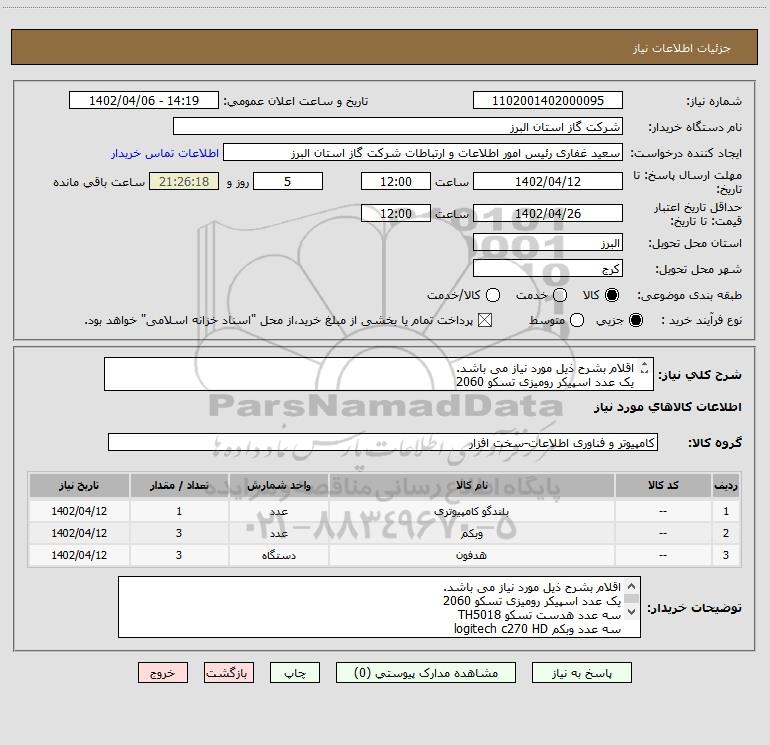The height and width of the screenshot is (745, 770).
Task: Click the buyer notes text area
Action: (x=379, y=607)
